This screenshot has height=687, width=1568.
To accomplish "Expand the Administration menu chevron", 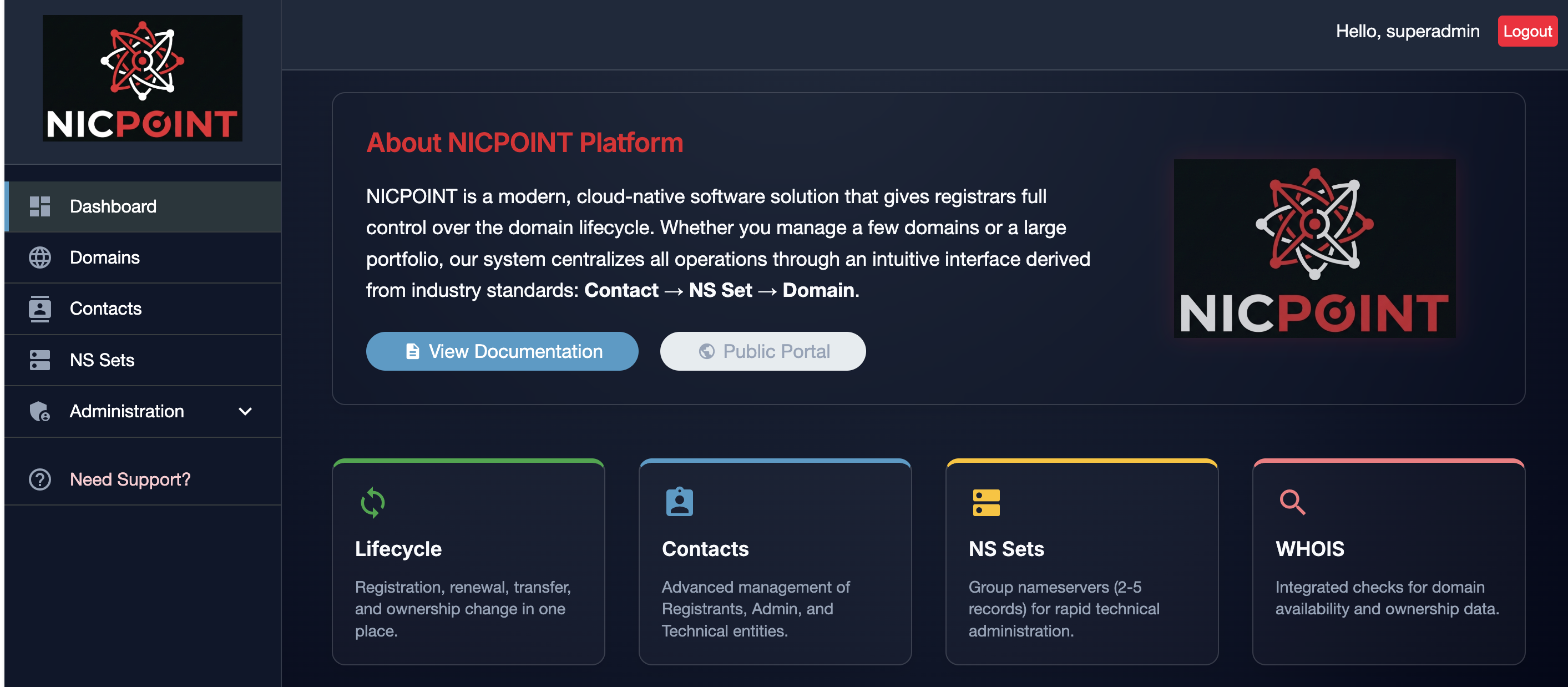I will coord(245,412).
